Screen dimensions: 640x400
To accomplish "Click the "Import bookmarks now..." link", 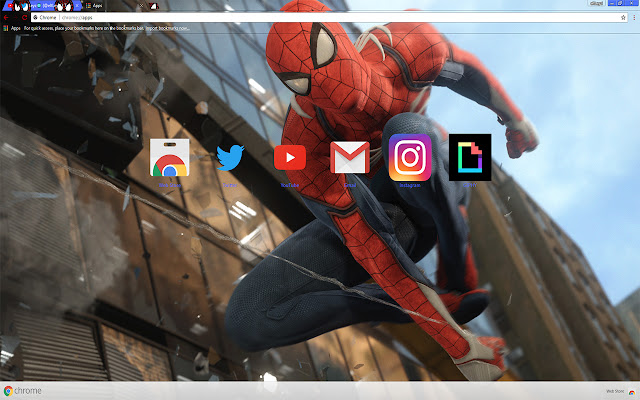I will click(x=167, y=28).
